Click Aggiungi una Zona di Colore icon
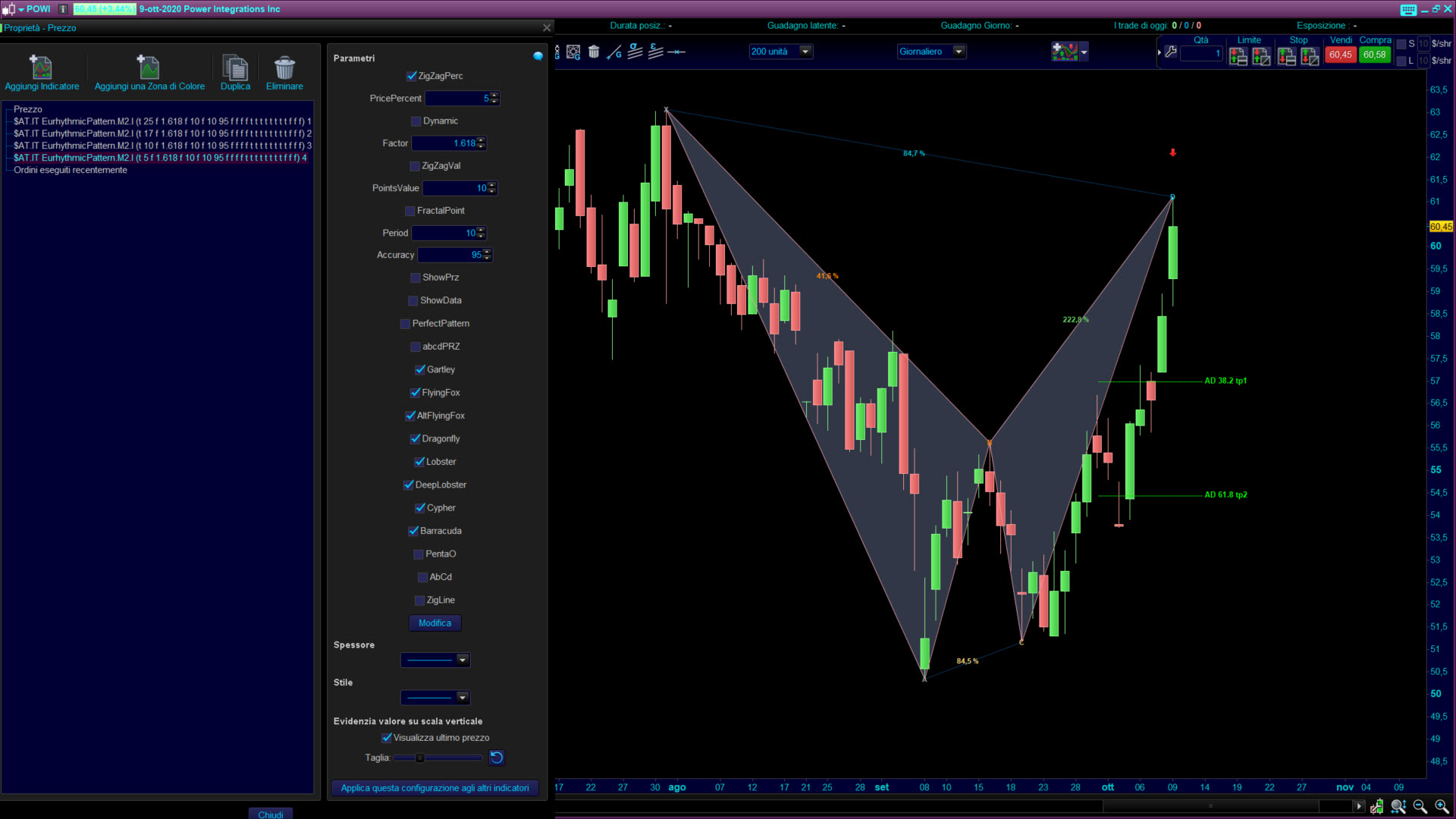The image size is (1456, 819). (149, 67)
